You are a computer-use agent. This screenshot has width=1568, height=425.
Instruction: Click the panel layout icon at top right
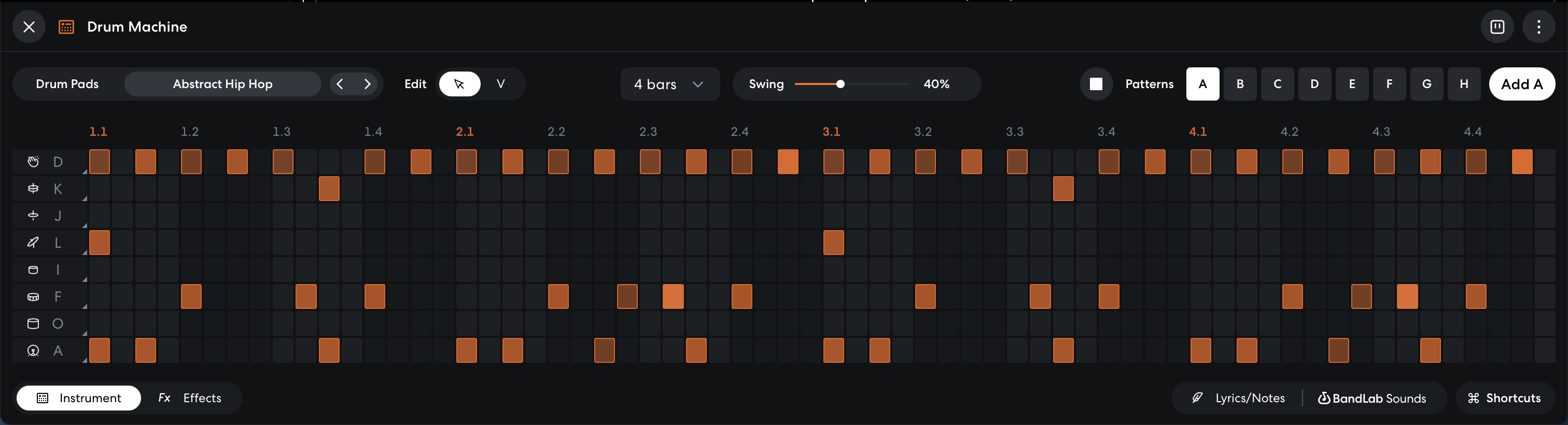[x=1497, y=27]
